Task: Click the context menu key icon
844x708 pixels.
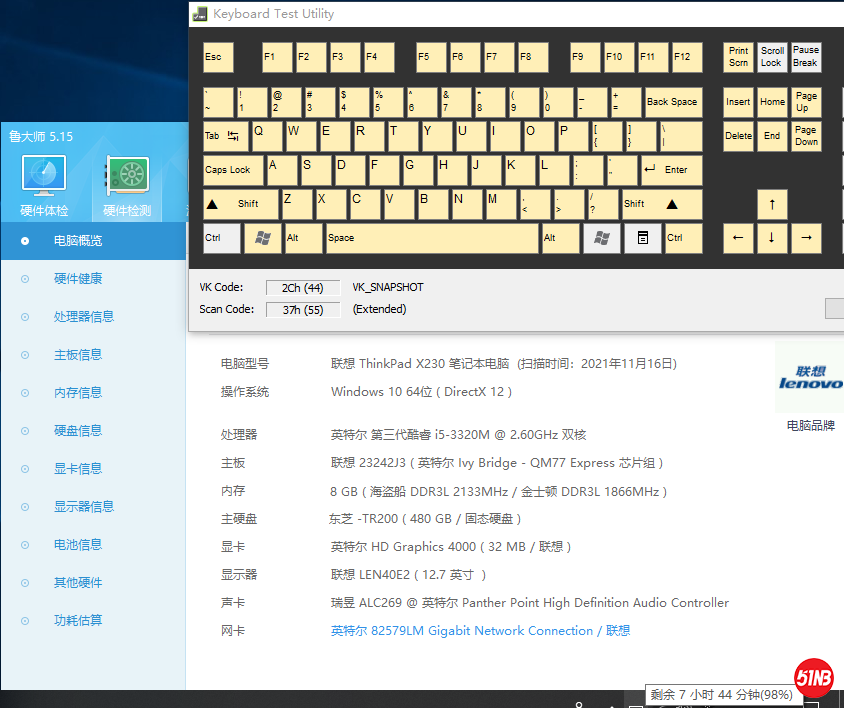Action: (643, 238)
